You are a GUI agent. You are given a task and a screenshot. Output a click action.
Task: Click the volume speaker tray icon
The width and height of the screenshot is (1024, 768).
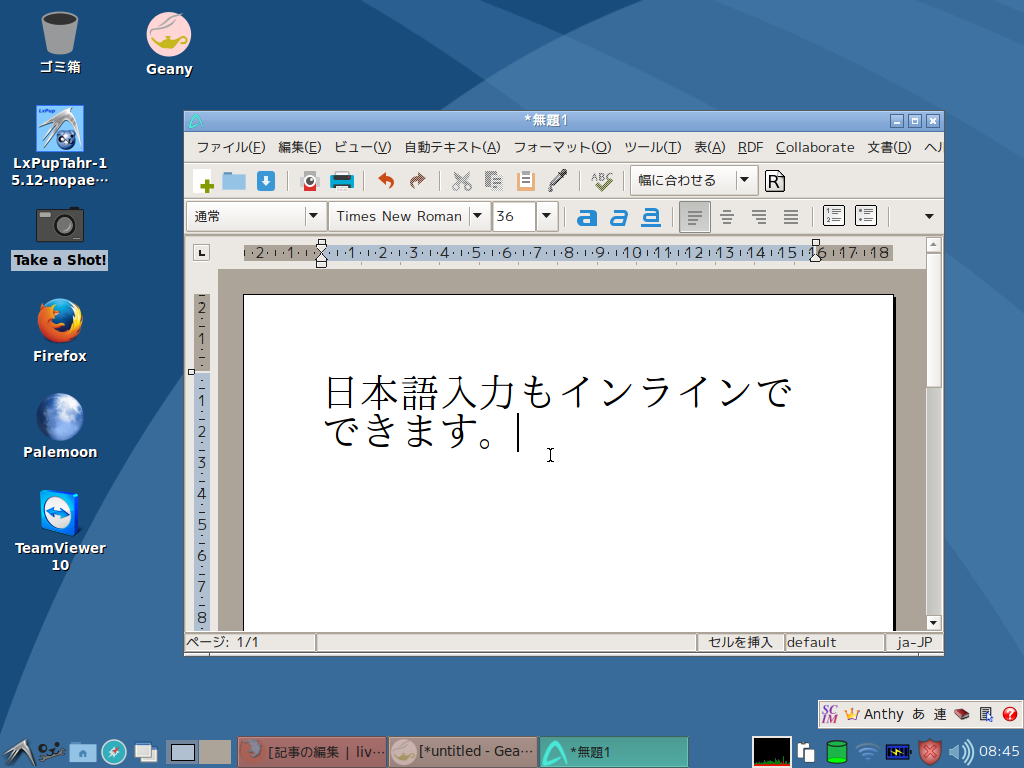[x=961, y=752]
